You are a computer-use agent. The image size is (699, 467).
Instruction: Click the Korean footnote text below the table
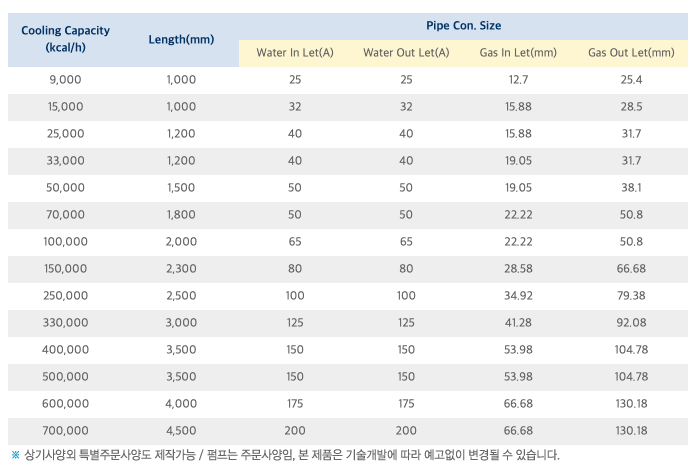(290, 455)
